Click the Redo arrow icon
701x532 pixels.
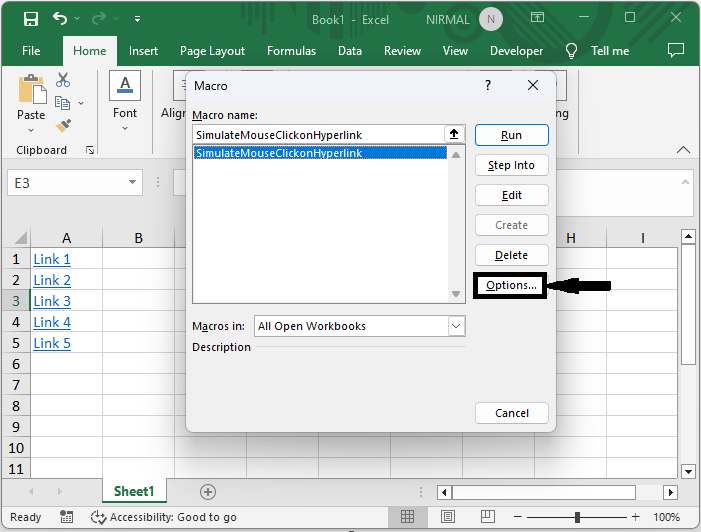[x=99, y=18]
